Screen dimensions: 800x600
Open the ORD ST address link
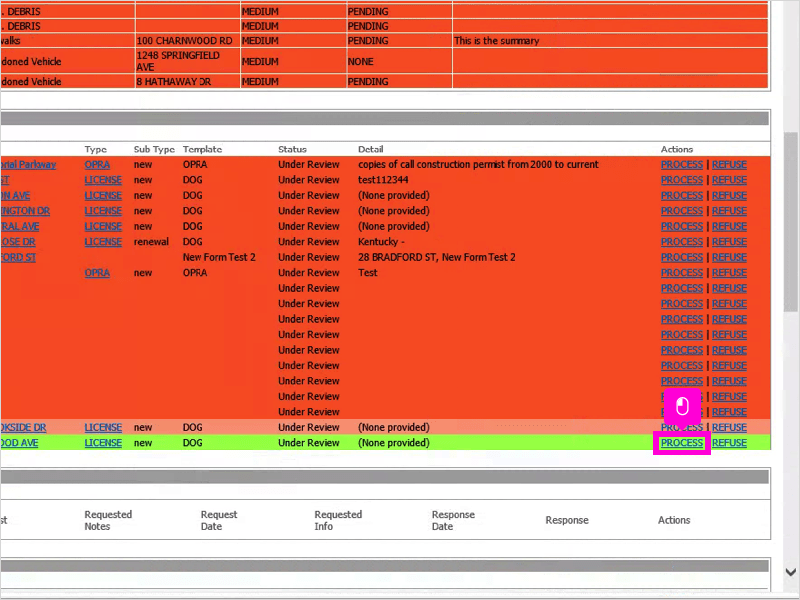(18, 257)
